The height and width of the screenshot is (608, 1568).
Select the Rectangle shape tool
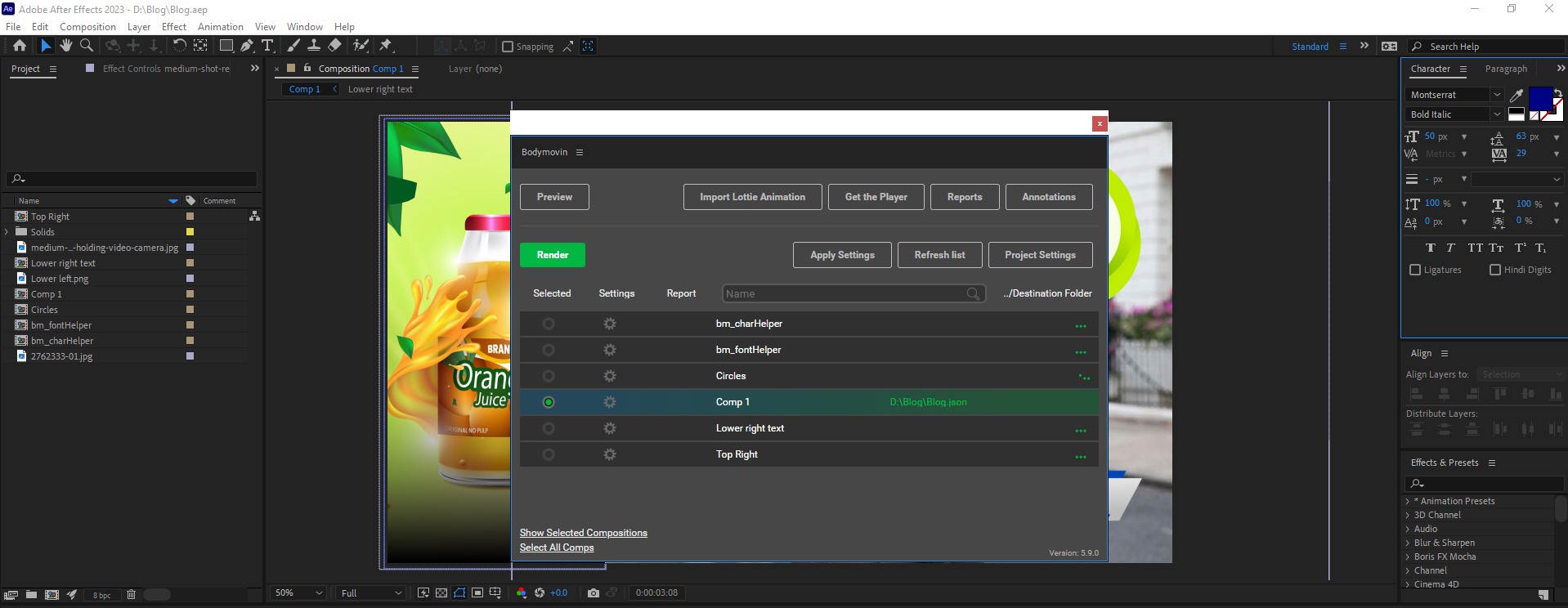[x=226, y=46]
